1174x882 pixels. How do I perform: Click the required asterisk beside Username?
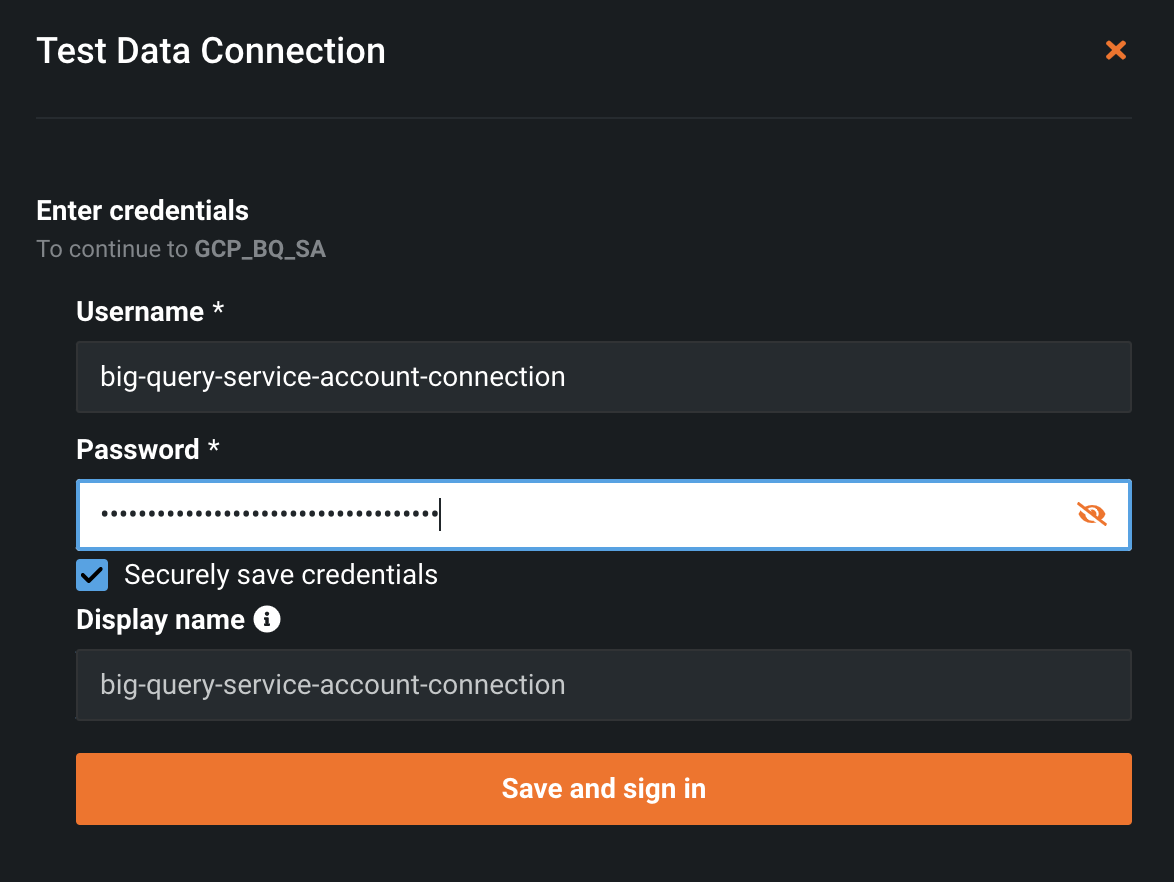coord(218,310)
